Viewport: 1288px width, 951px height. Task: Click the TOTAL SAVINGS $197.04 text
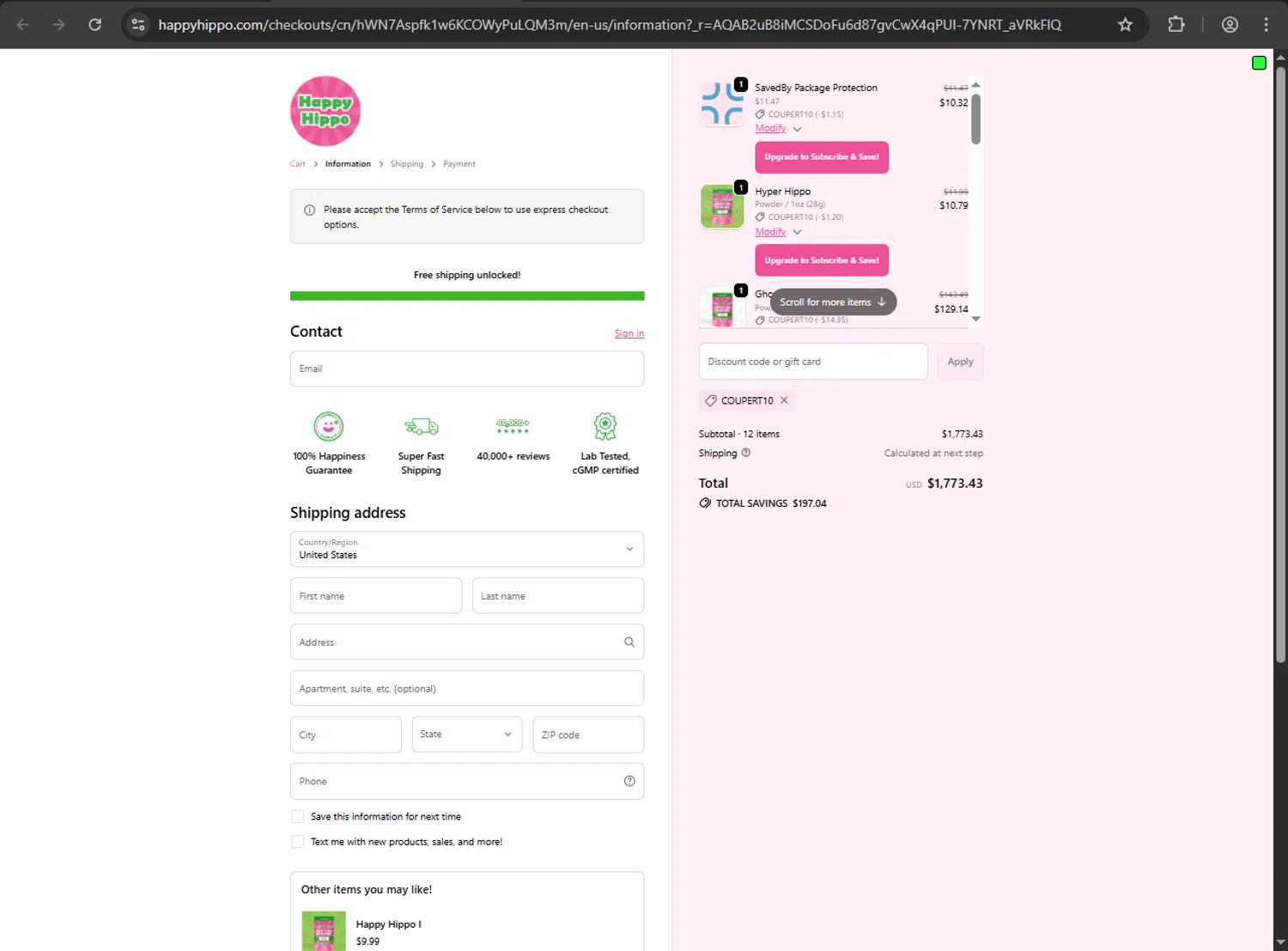click(x=771, y=503)
